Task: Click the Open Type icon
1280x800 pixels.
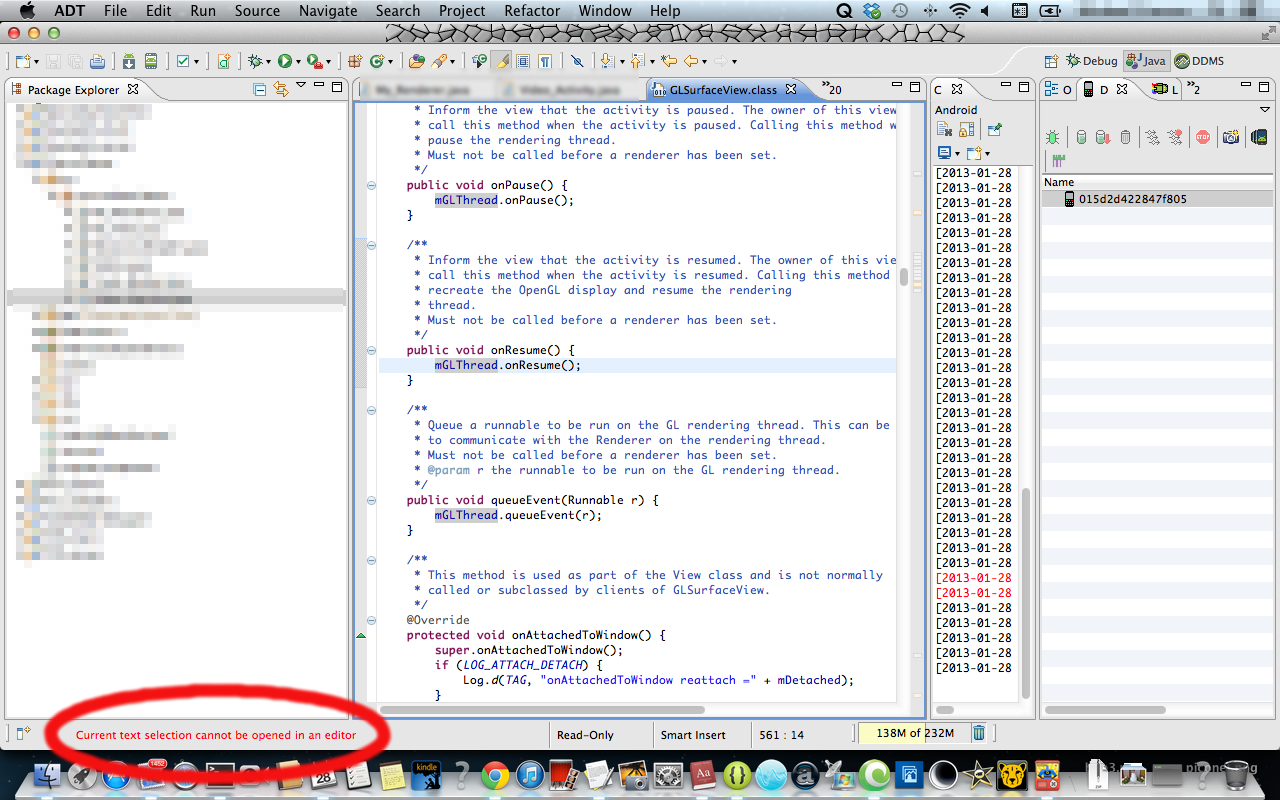Action: coord(417,61)
